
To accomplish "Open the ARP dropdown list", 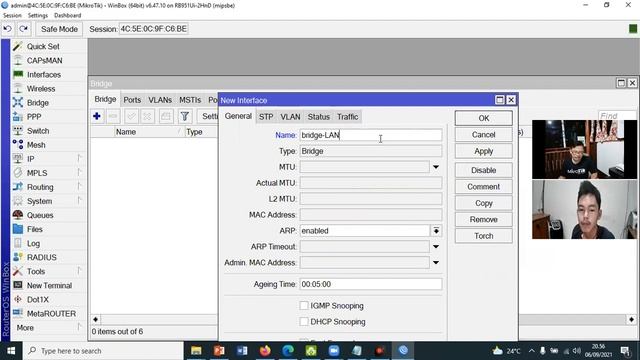I will pyautogui.click(x=436, y=231).
